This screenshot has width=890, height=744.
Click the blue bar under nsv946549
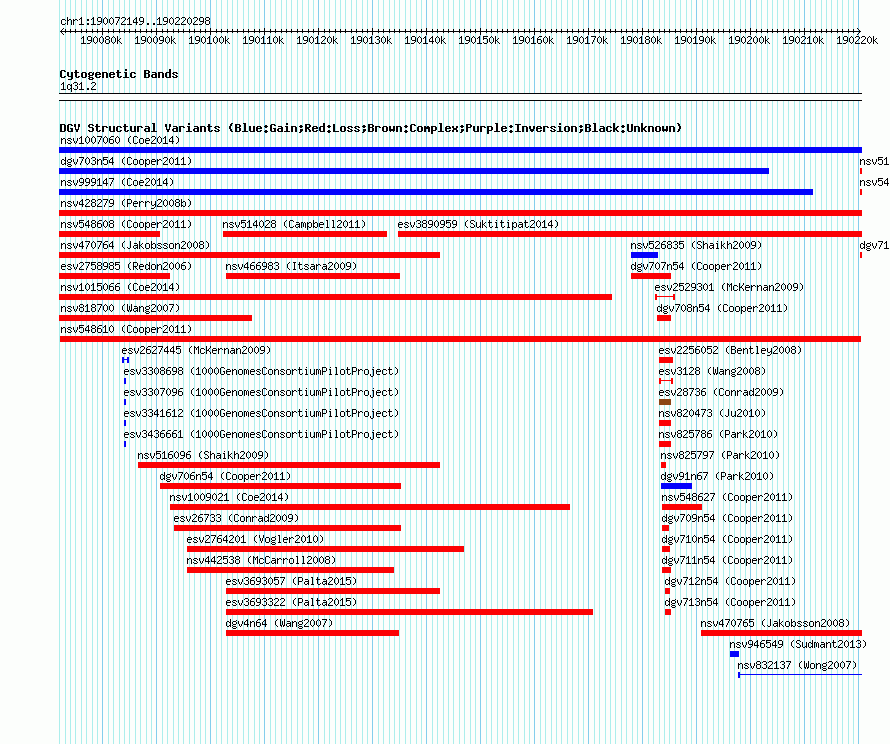[x=734, y=654]
